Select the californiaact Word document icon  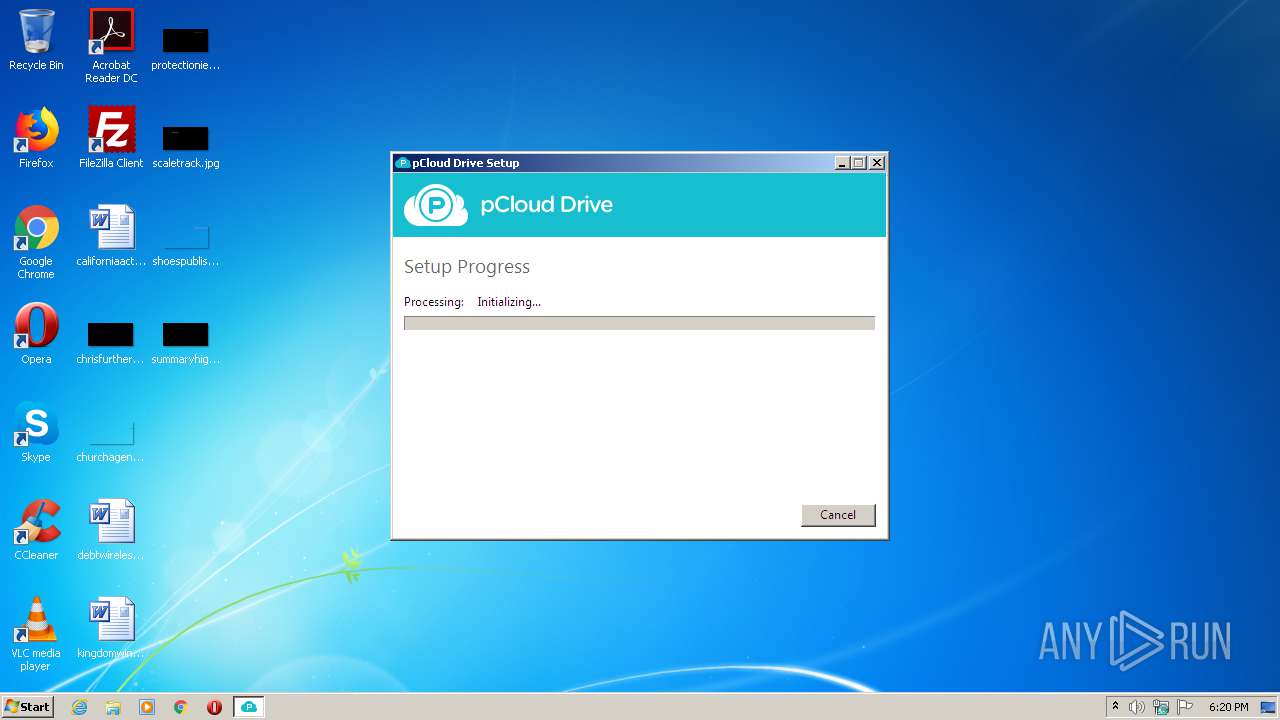point(111,236)
